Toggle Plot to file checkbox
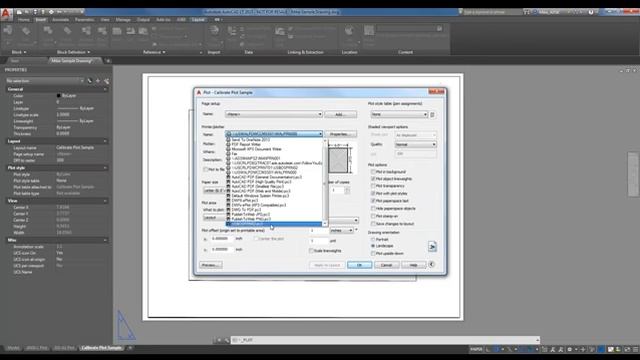Image resolution: width=640 pixels, height=360 pixels. tap(206, 169)
